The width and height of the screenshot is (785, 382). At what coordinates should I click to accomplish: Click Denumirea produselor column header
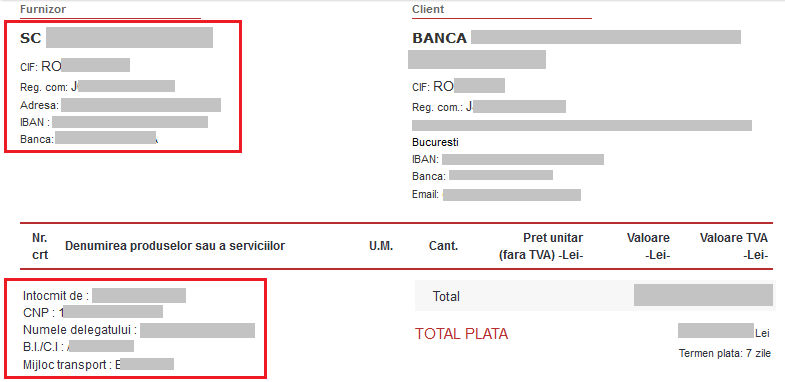pos(175,246)
